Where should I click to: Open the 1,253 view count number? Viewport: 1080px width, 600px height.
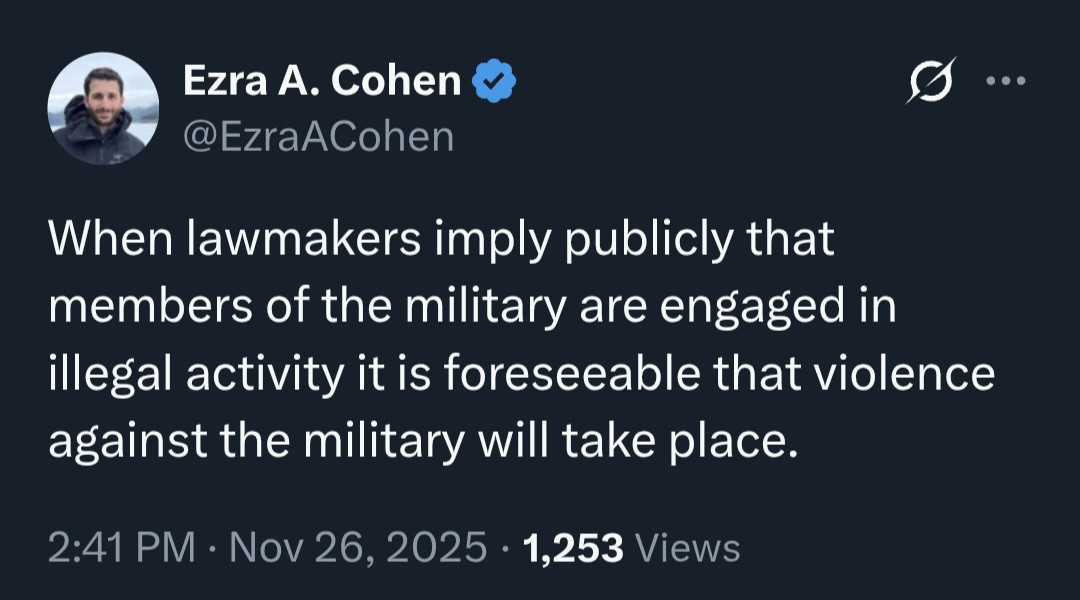coord(574,547)
